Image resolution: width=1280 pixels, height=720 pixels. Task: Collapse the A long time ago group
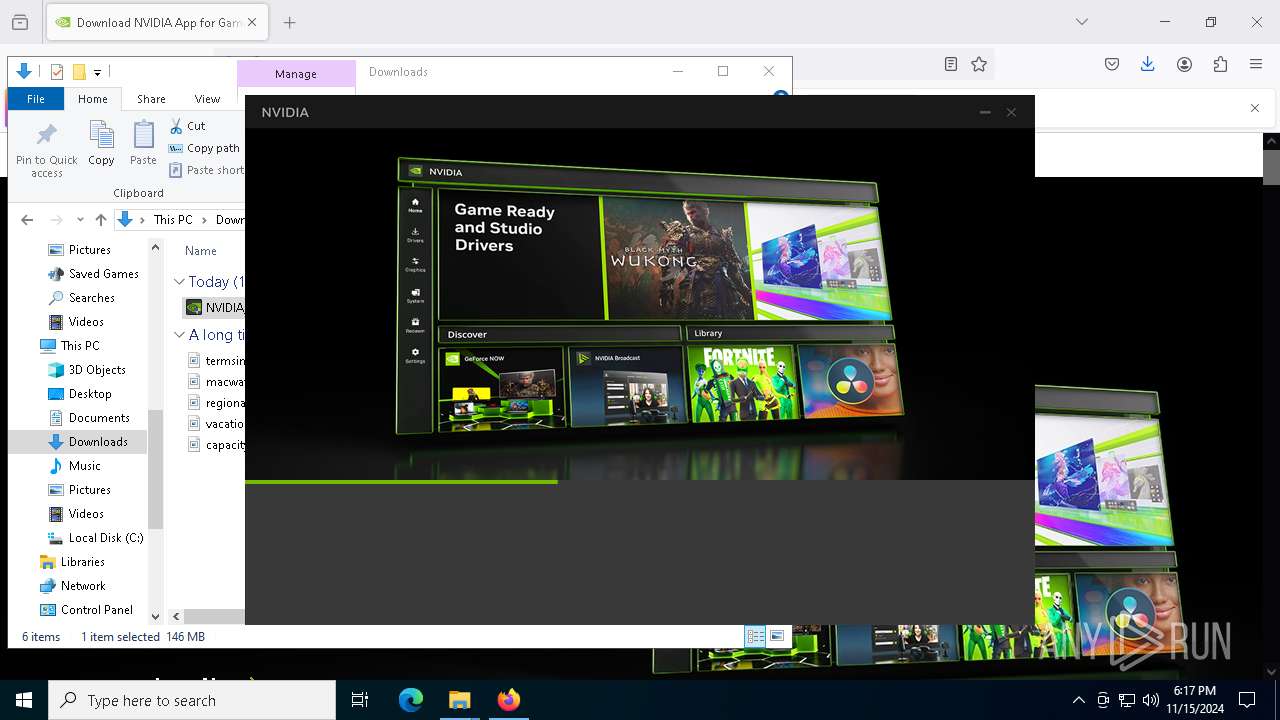(179, 335)
